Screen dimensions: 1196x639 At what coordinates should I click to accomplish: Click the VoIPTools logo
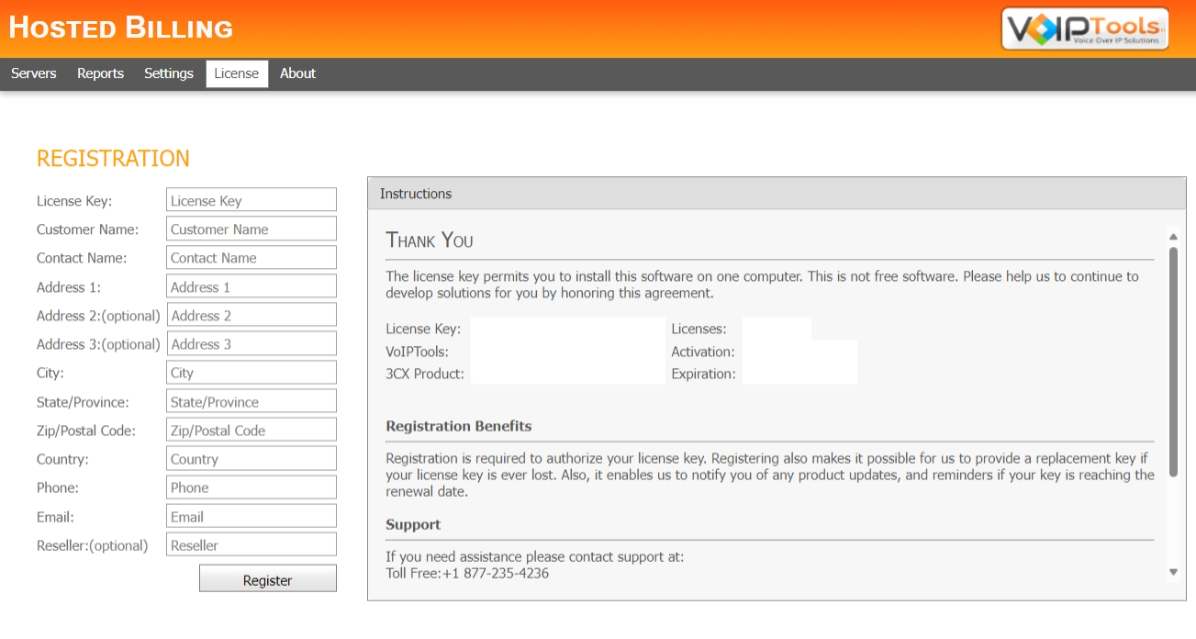tap(1086, 29)
